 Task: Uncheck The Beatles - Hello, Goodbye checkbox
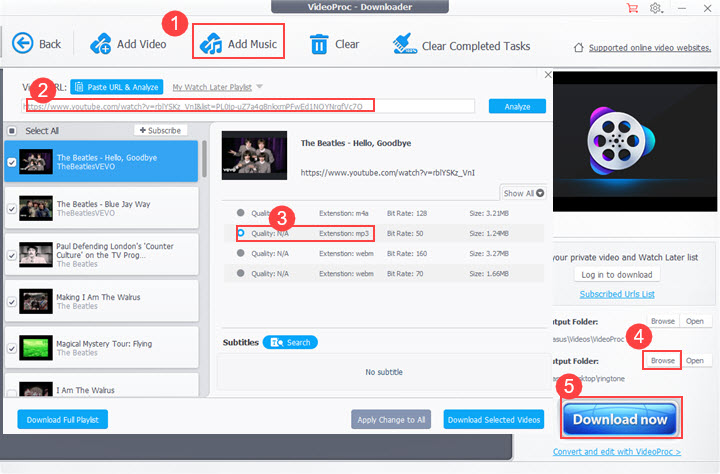pyautogui.click(x=12, y=162)
